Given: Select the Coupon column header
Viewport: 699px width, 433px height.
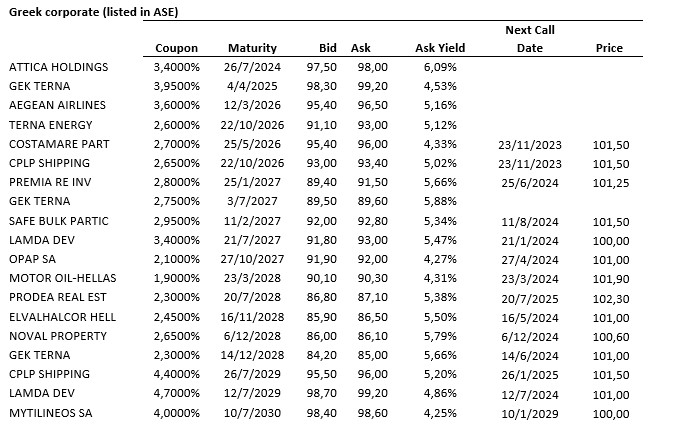Looking at the screenshot, I should [x=177, y=48].
